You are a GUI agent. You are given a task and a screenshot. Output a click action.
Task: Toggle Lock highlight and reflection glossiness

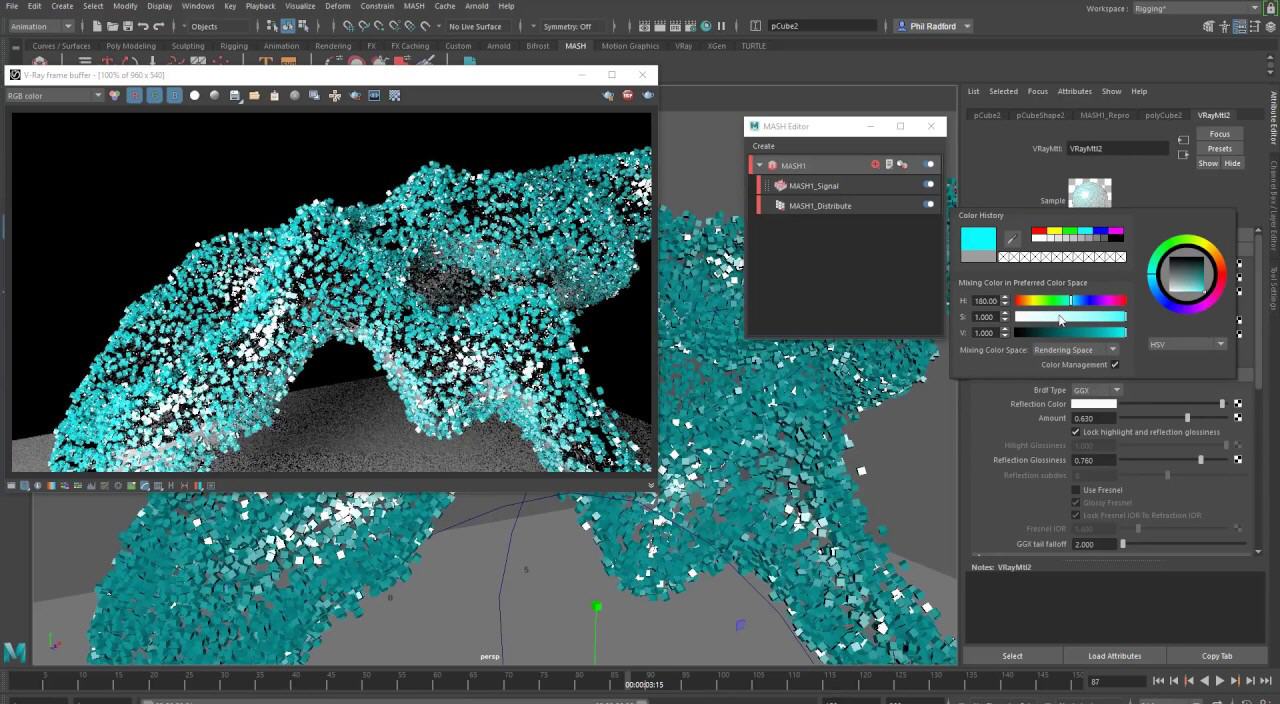tap(1076, 432)
